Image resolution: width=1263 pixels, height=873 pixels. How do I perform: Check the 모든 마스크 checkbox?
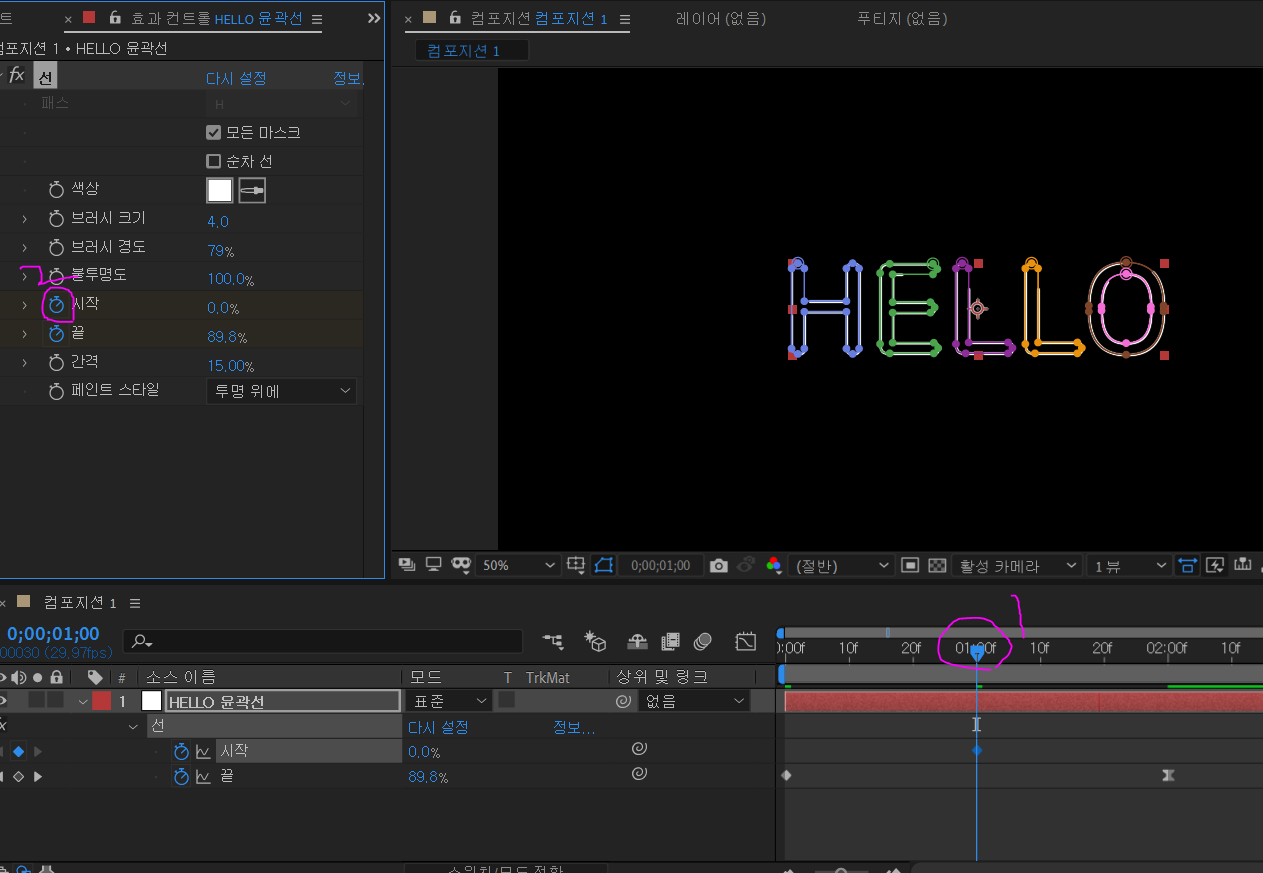coord(213,132)
